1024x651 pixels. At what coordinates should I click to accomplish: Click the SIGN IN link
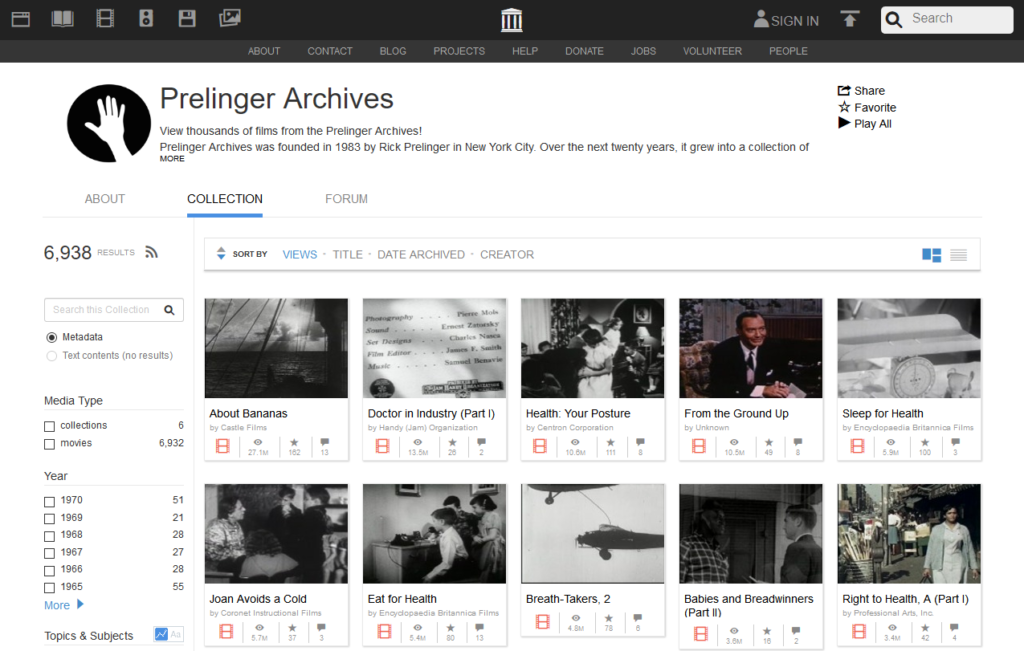(786, 20)
